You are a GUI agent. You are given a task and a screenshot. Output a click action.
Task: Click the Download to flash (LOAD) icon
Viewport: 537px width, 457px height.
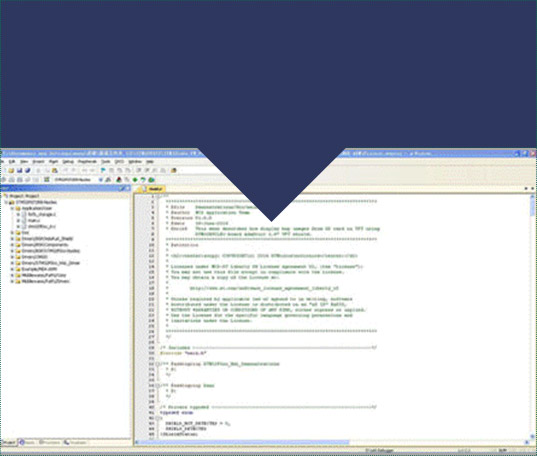pos(47,180)
